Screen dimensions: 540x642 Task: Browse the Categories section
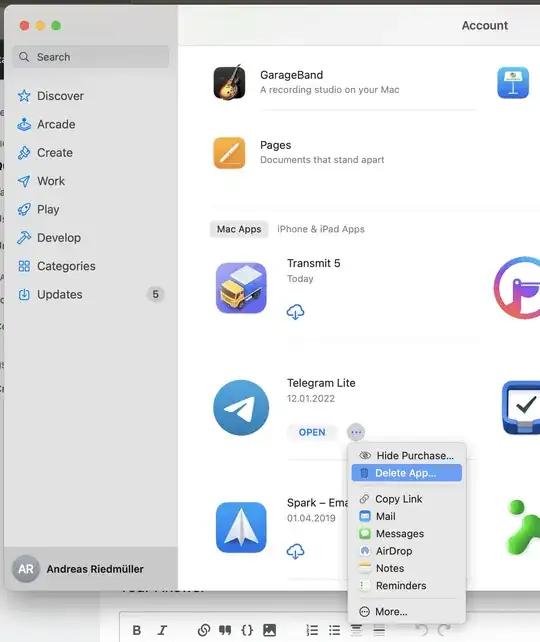click(56, 266)
